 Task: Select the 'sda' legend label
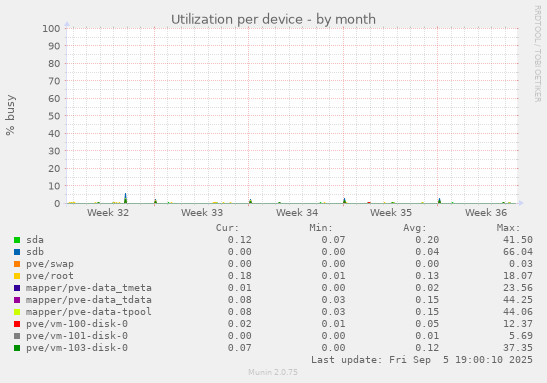(35, 240)
